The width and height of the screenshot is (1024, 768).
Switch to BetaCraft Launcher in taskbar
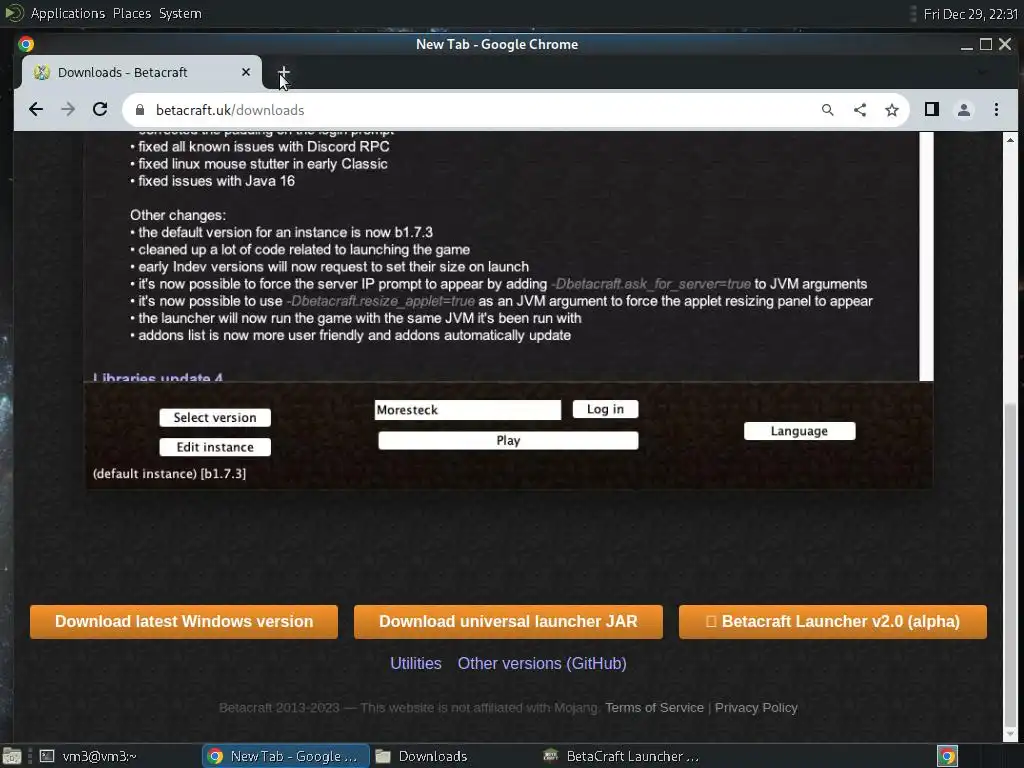click(x=620, y=756)
